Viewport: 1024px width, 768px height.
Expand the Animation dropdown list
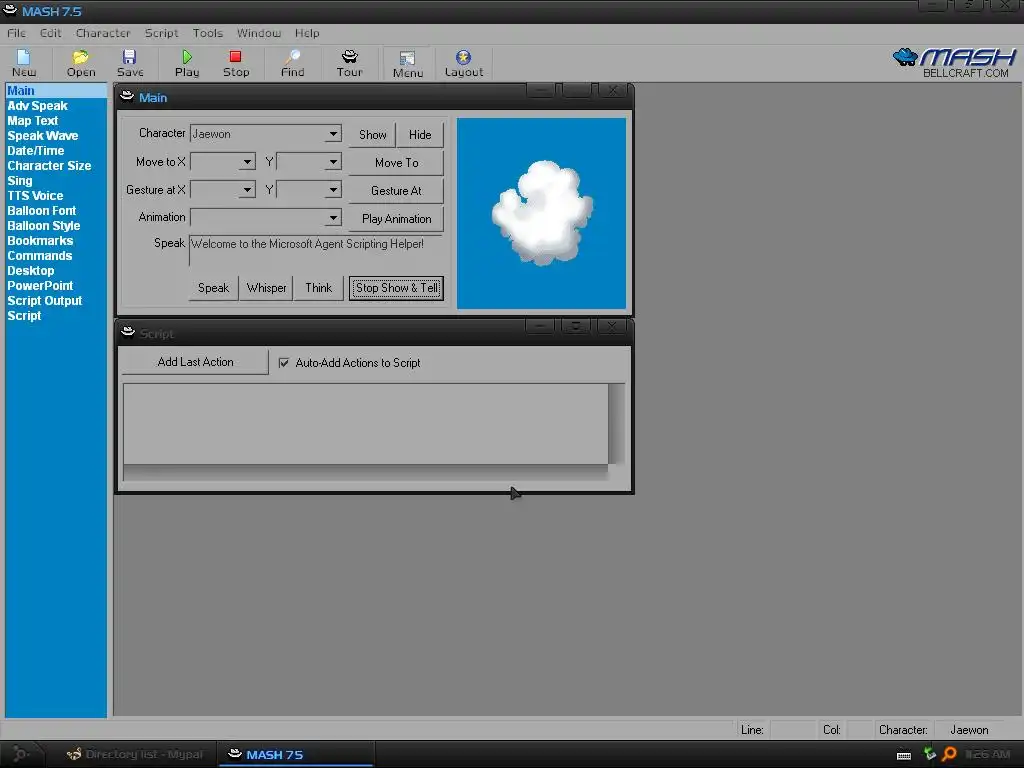(333, 217)
